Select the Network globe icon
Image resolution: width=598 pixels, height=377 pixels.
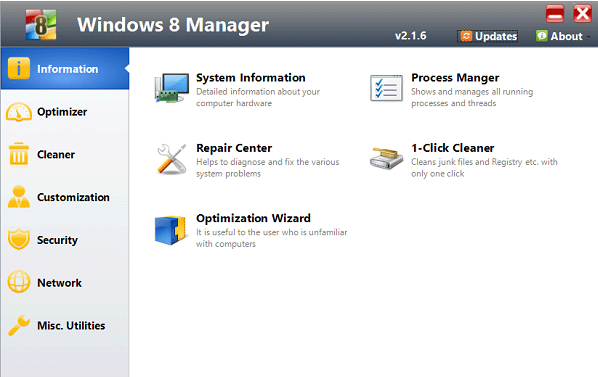click(19, 282)
